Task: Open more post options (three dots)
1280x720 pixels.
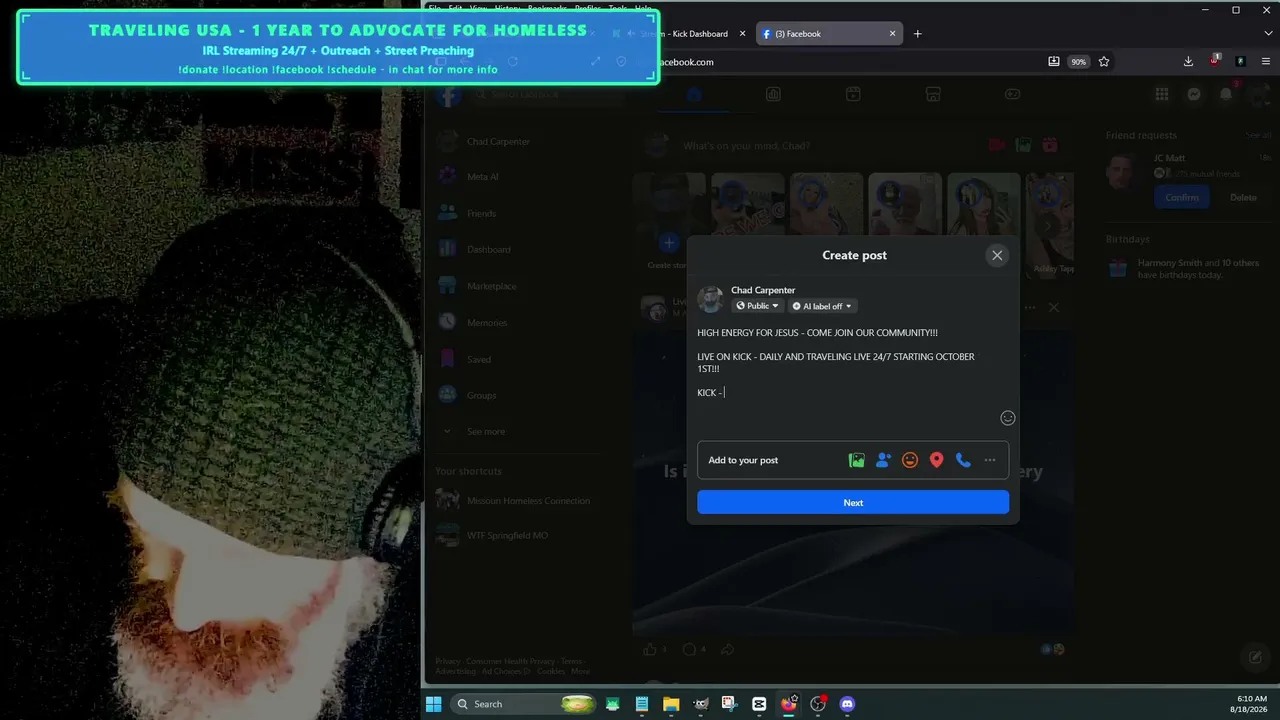Action: tap(990, 460)
